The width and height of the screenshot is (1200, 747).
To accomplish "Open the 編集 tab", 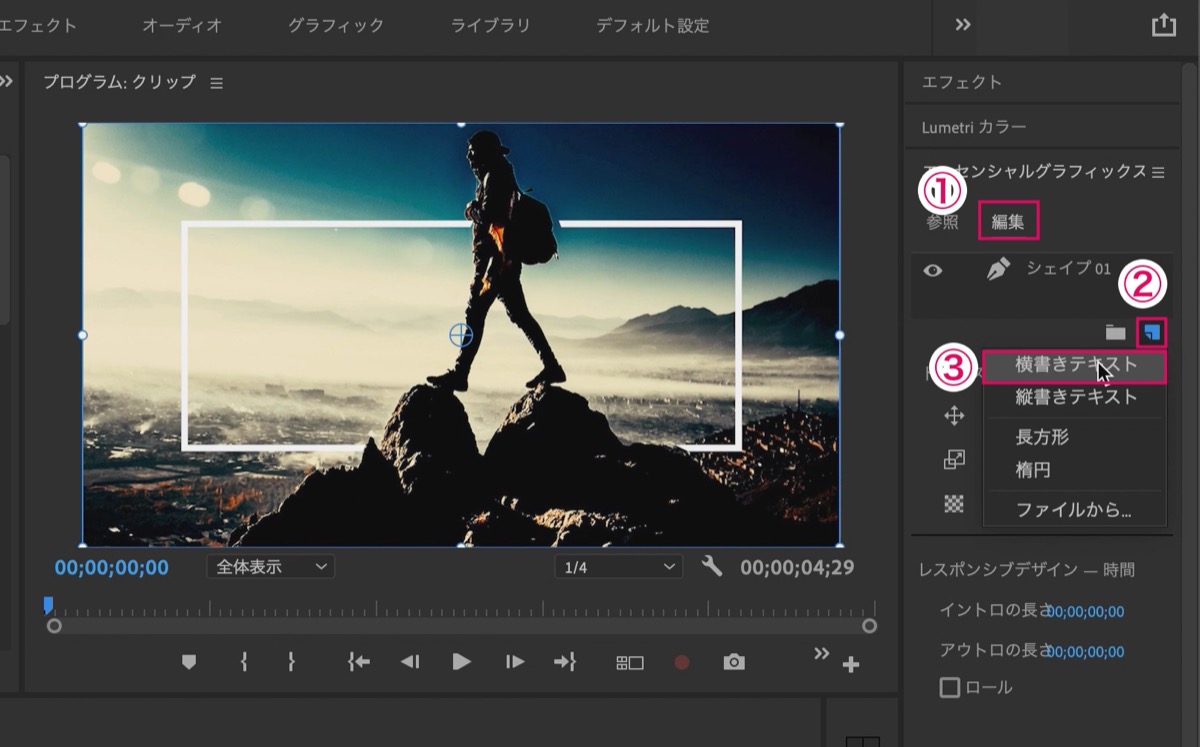I will [x=1008, y=222].
